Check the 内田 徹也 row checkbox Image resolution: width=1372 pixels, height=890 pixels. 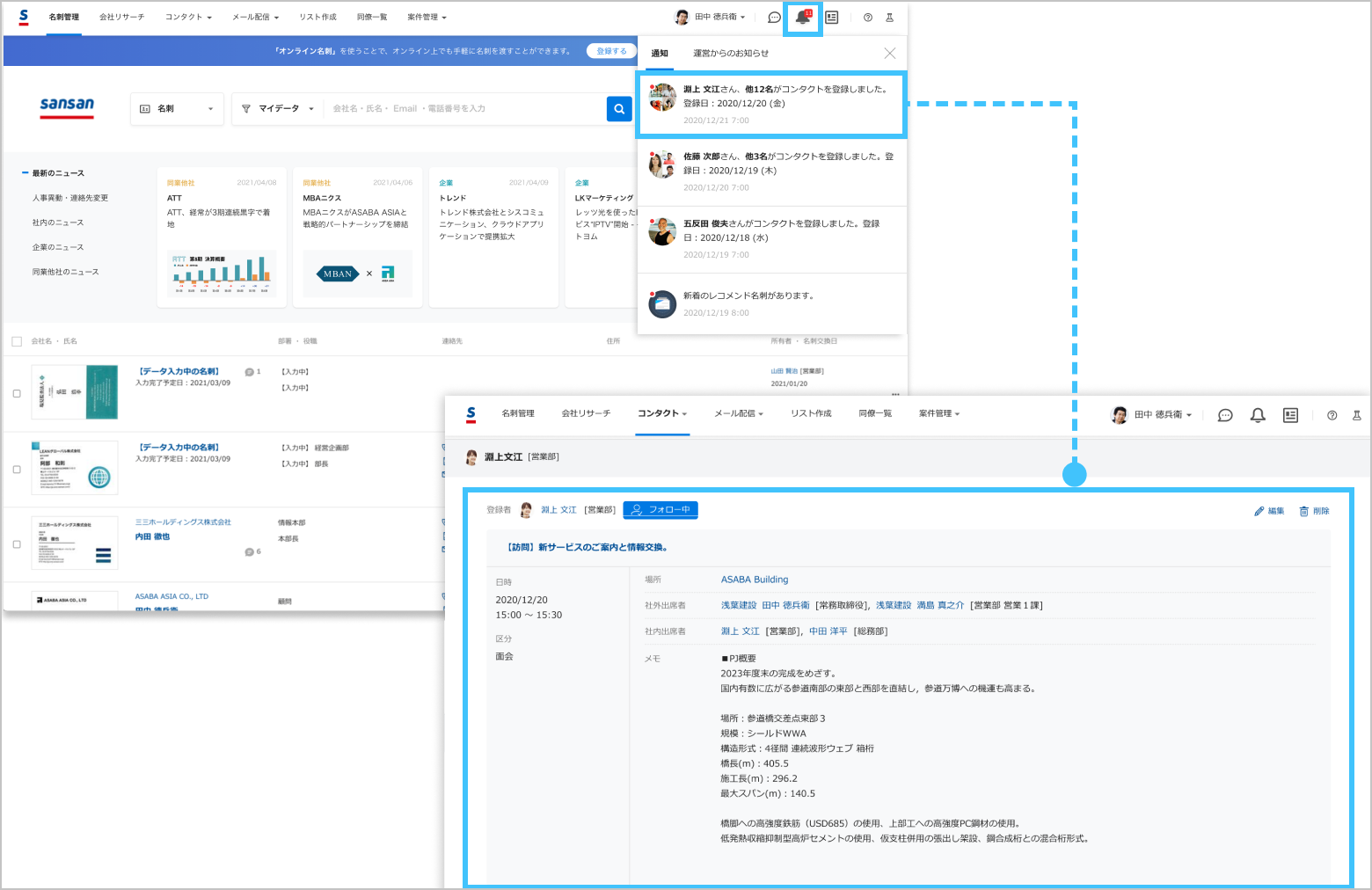point(17,544)
